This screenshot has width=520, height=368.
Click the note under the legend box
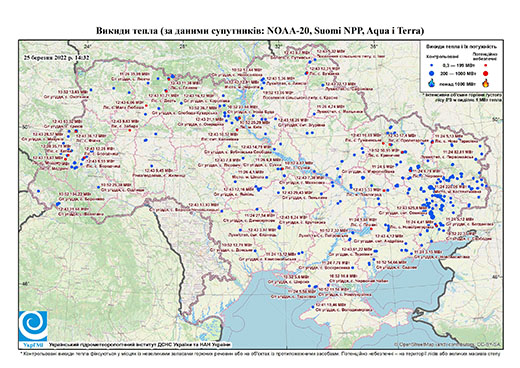462,98
